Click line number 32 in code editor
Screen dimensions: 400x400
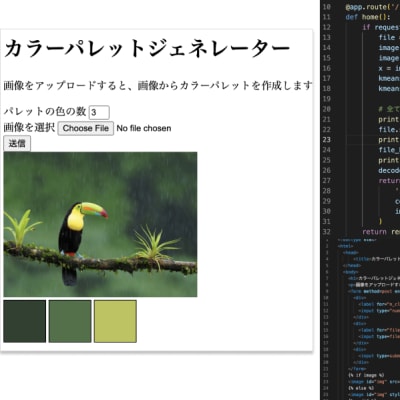(327, 232)
